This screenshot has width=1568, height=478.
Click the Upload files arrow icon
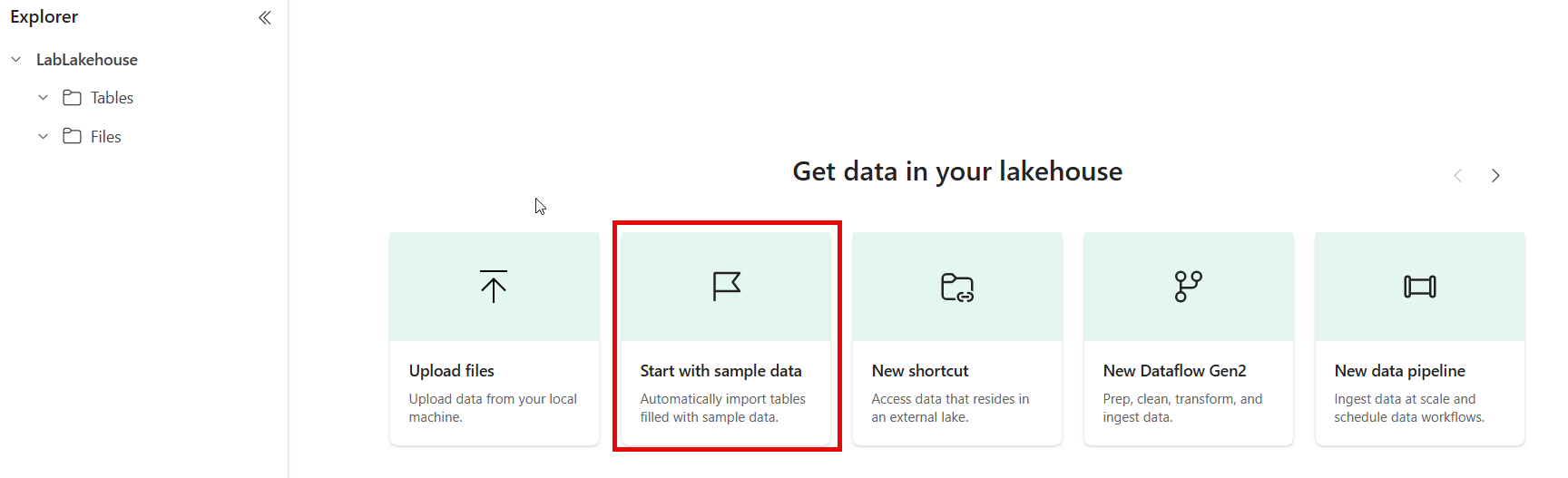click(x=494, y=287)
